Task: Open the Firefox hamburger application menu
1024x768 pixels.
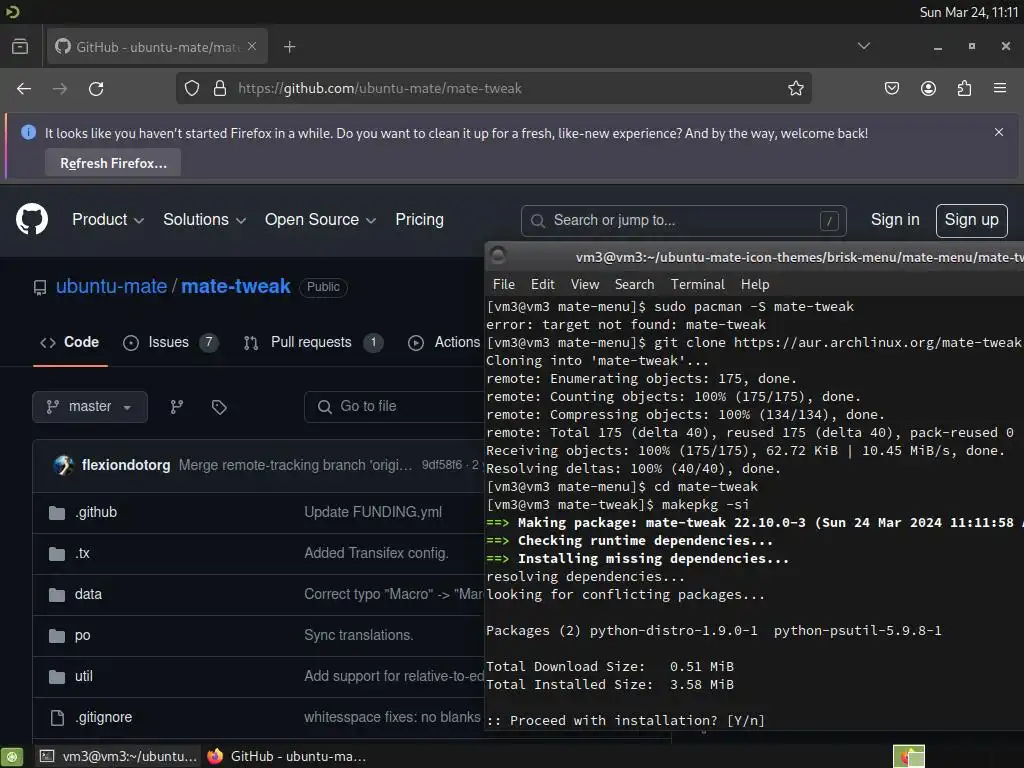Action: [x=1000, y=88]
